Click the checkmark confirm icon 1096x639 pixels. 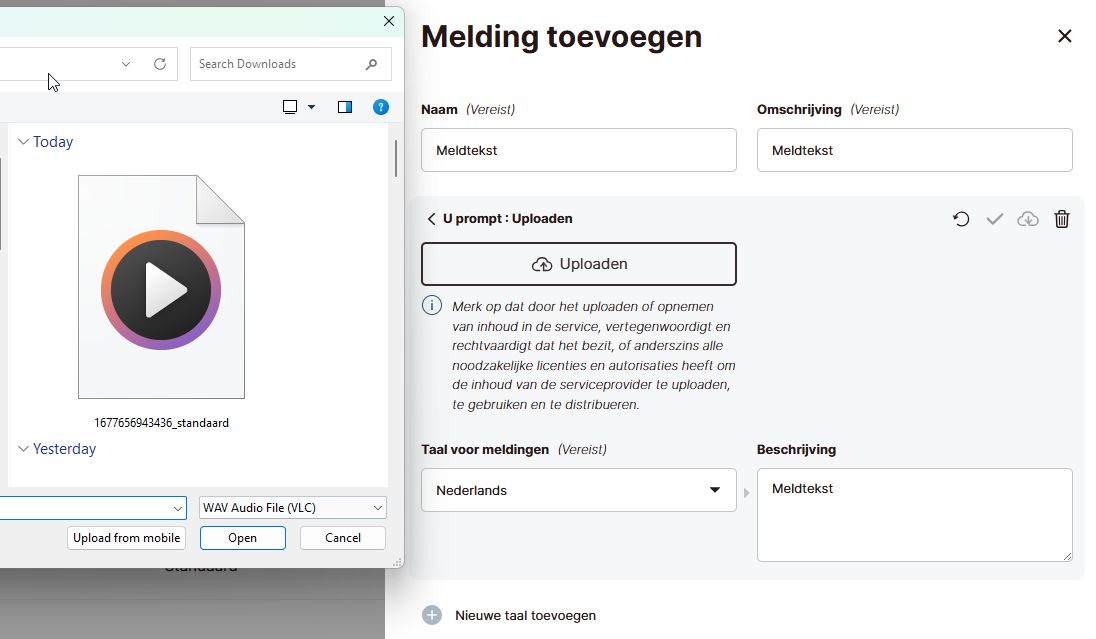994,219
